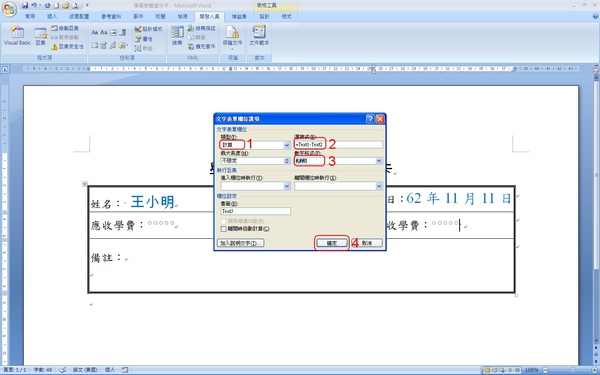The width and height of the screenshot is (600, 375).
Task: Expand the run-on-entry macro dropdown
Action: 287,186
